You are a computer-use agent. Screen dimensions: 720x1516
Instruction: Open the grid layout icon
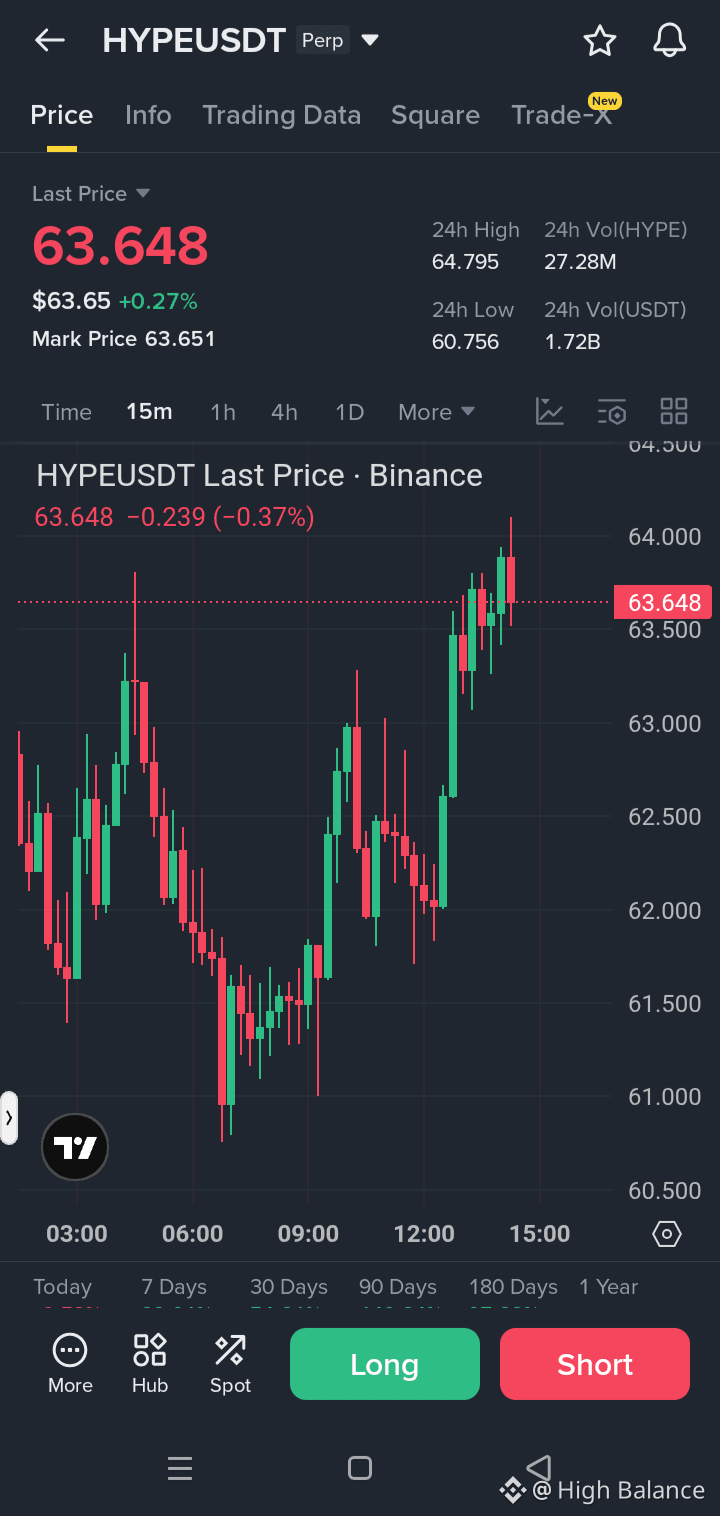click(x=674, y=411)
